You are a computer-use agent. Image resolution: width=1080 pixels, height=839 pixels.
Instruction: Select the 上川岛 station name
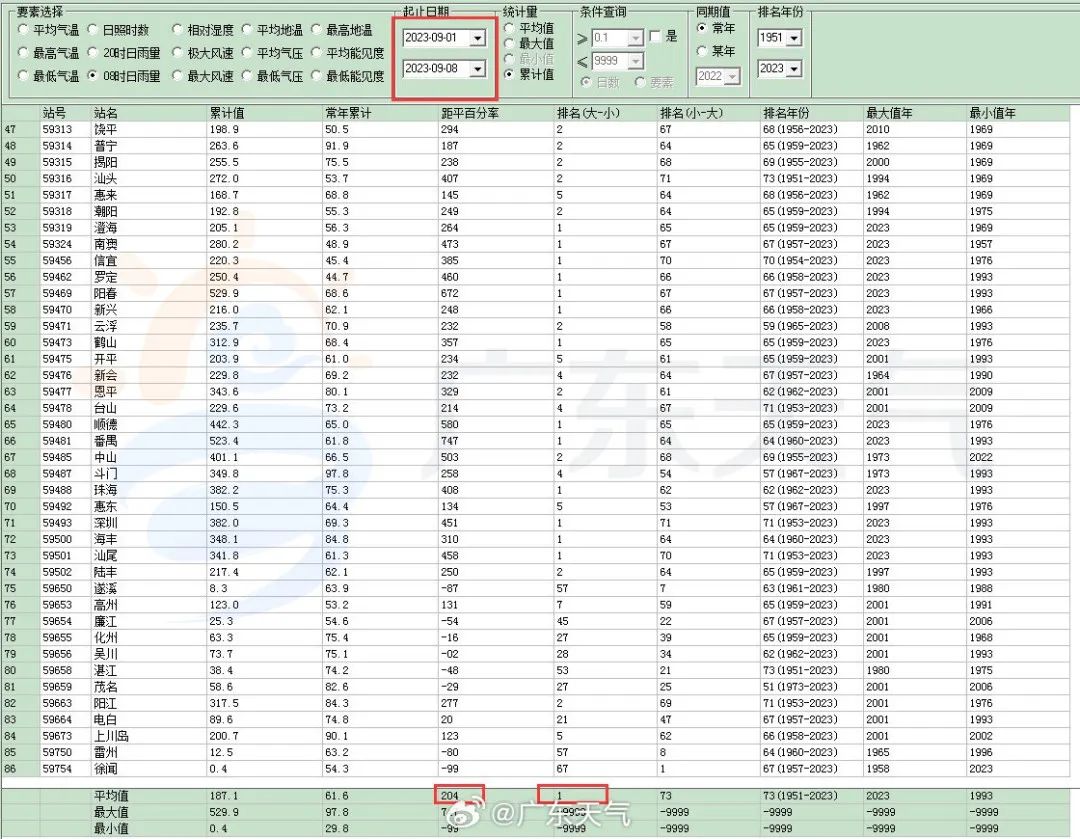[111, 736]
